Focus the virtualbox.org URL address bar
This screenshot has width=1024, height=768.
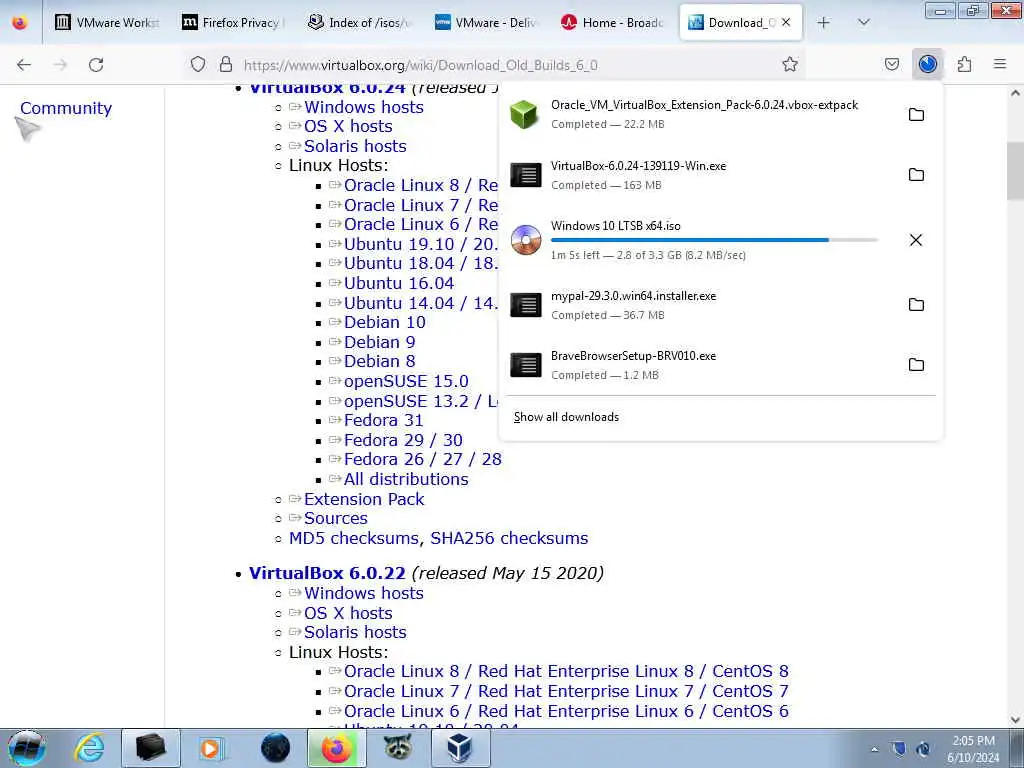tap(420, 65)
